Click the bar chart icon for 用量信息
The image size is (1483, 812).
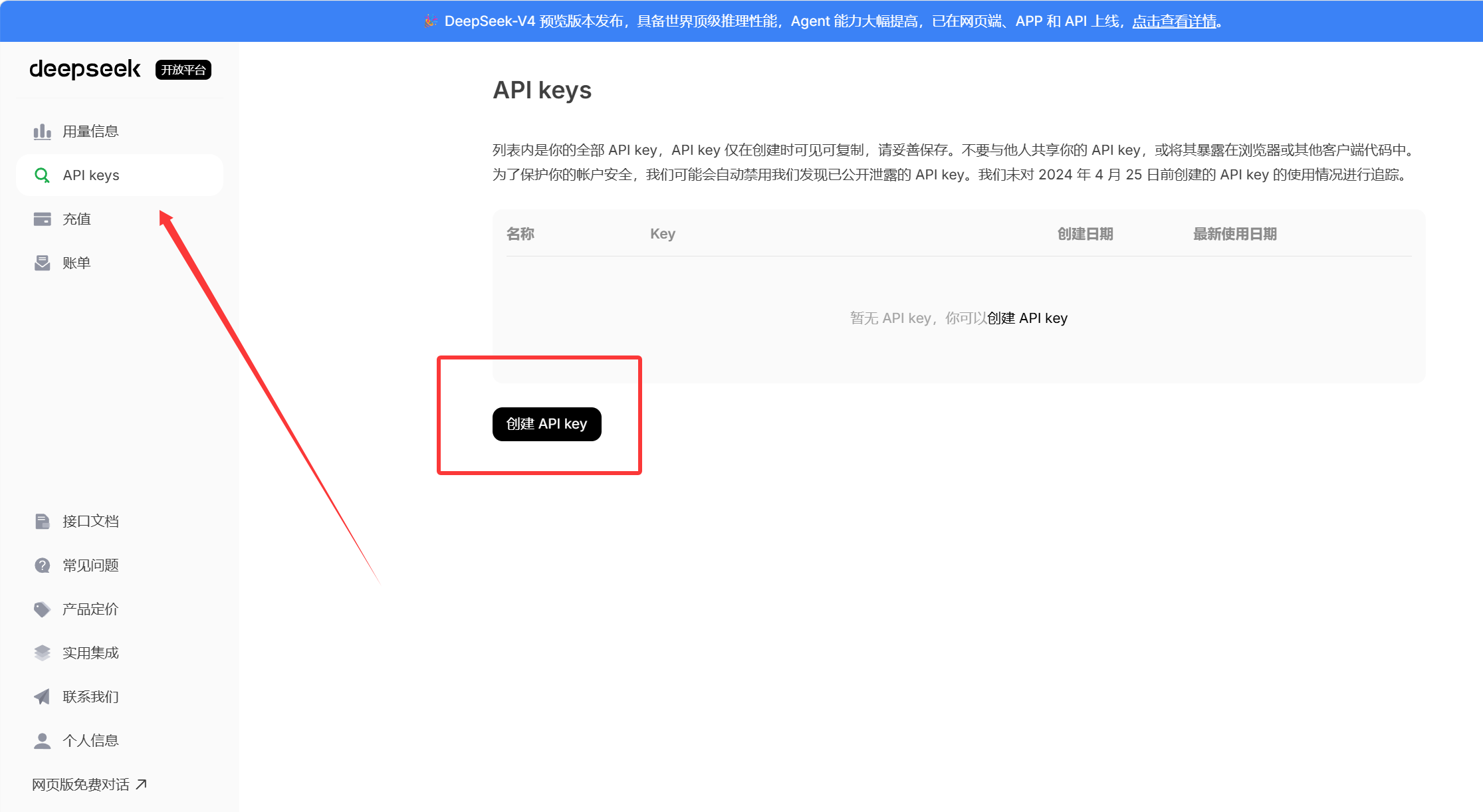(42, 132)
